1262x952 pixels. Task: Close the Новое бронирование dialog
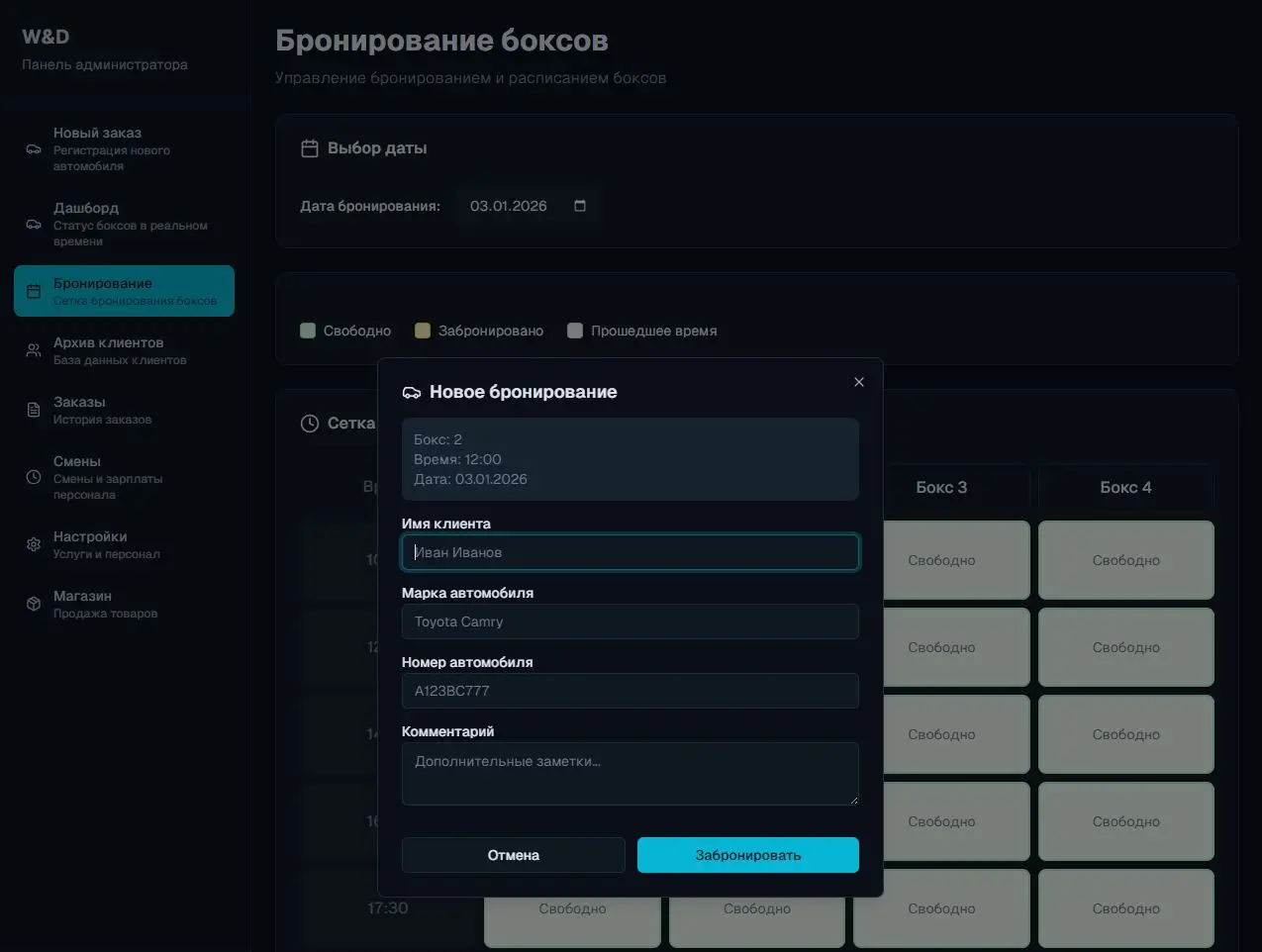pyautogui.click(x=858, y=381)
